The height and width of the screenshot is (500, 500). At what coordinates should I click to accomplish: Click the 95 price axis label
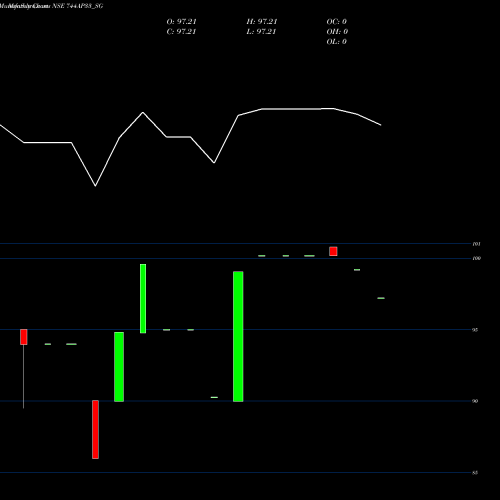475,330
